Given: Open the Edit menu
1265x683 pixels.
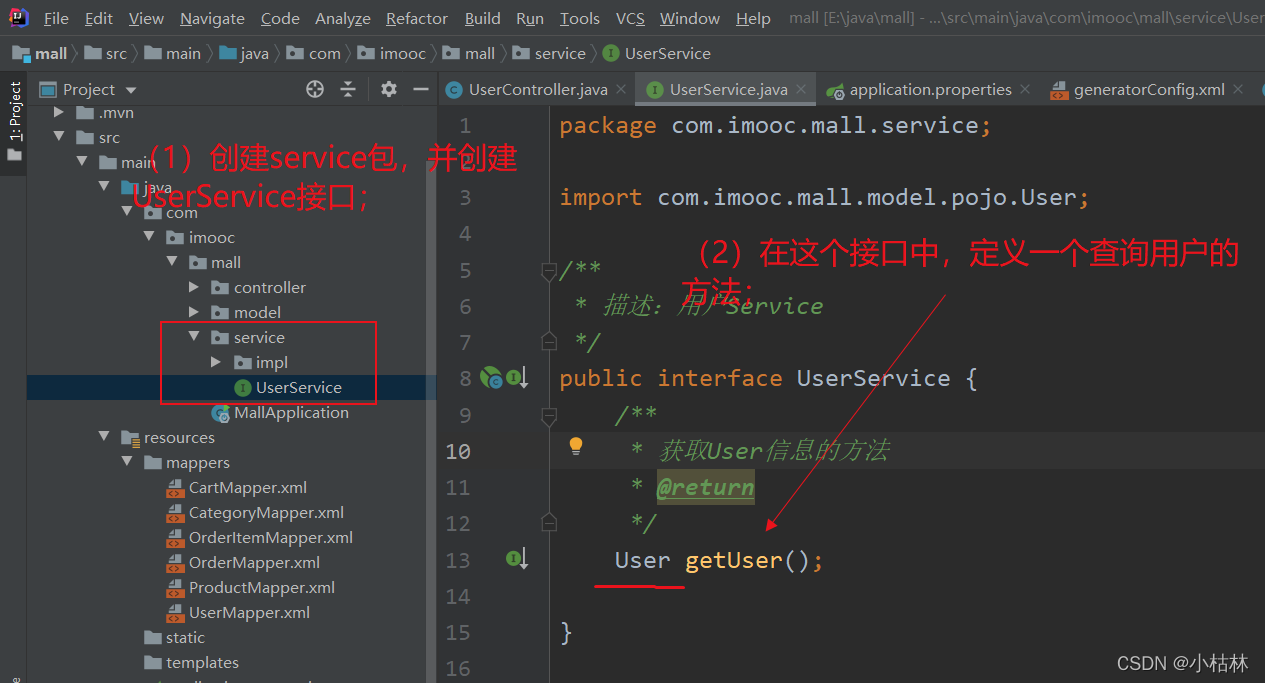Looking at the screenshot, I should coord(99,18).
